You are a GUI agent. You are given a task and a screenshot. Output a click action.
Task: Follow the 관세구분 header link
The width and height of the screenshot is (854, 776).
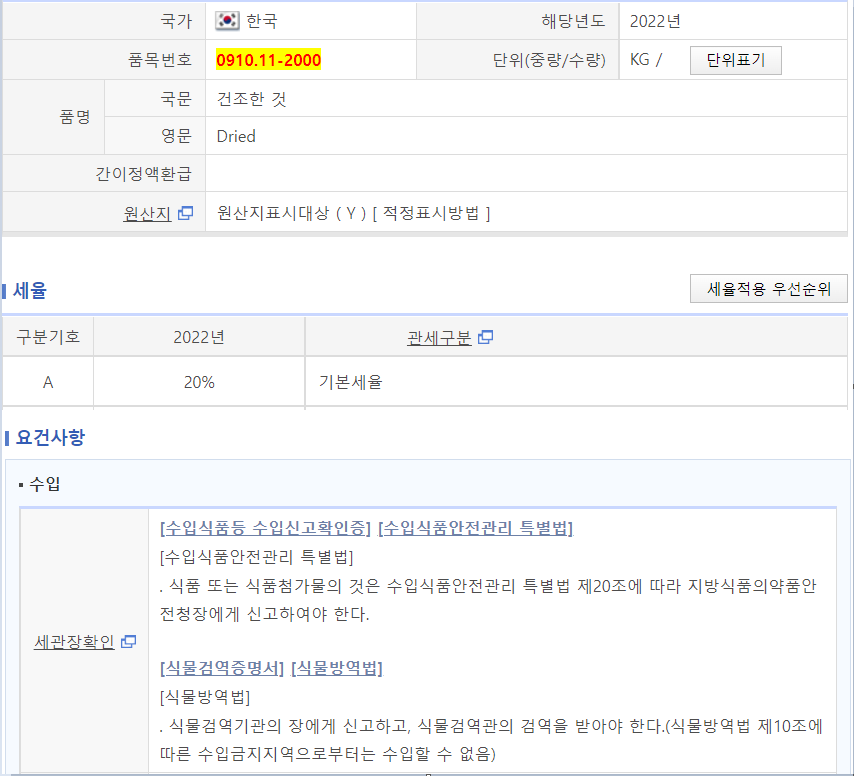click(x=439, y=338)
